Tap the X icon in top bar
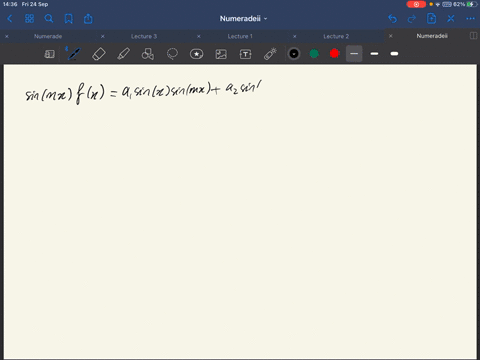 coord(451,19)
